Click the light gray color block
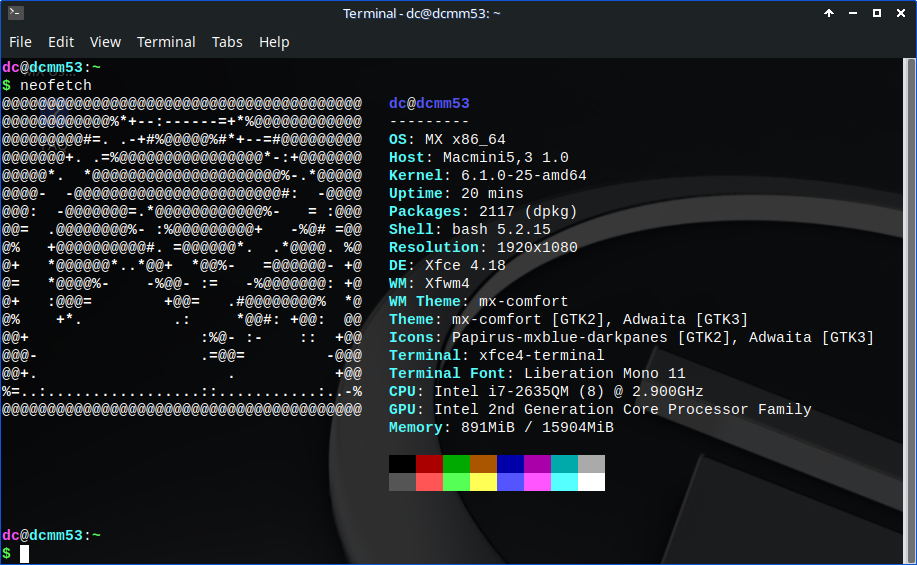This screenshot has height=565, width=917. 591,464
